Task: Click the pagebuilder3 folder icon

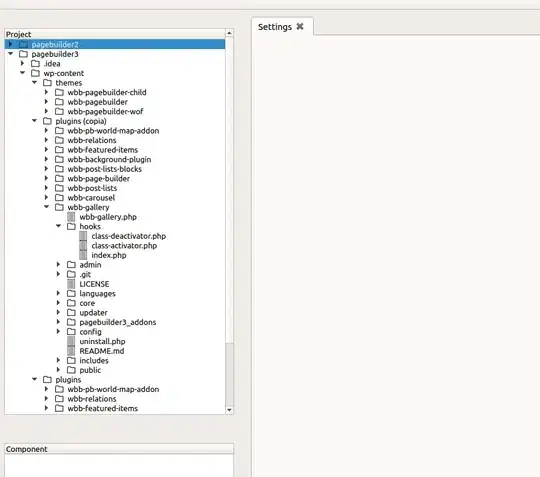Action: (x=23, y=54)
